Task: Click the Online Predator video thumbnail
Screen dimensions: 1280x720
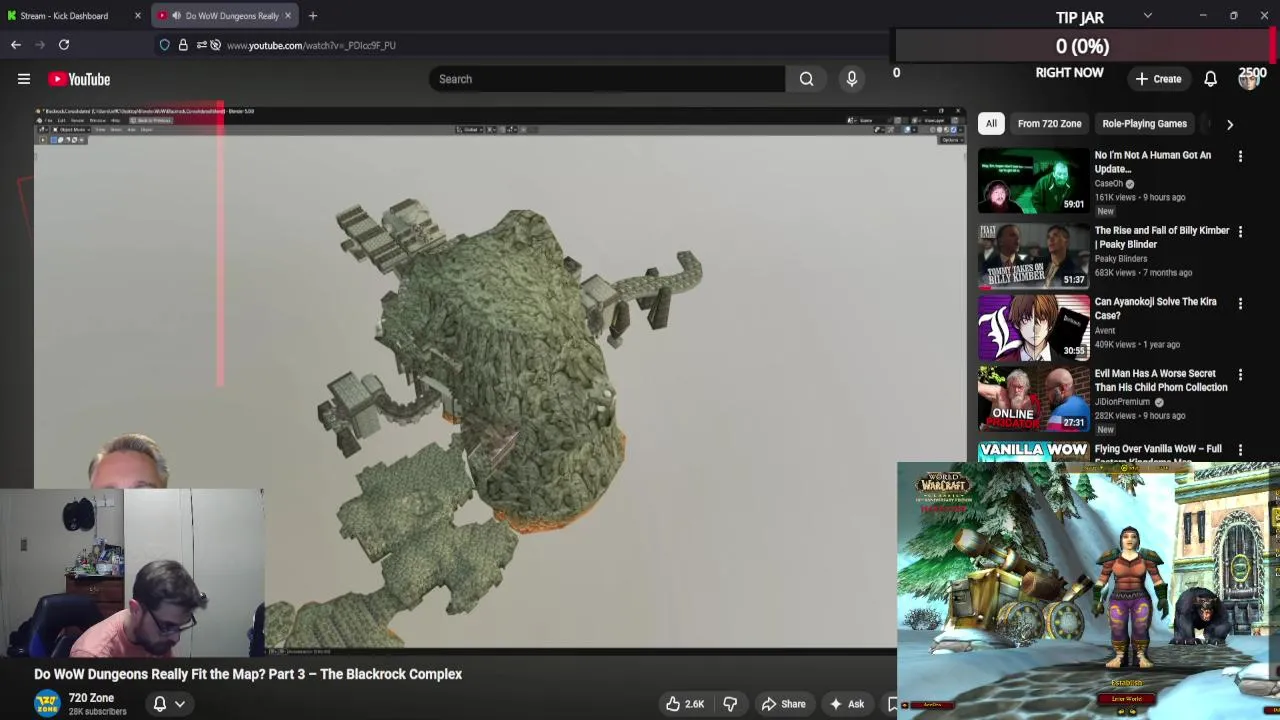Action: pos(1033,399)
